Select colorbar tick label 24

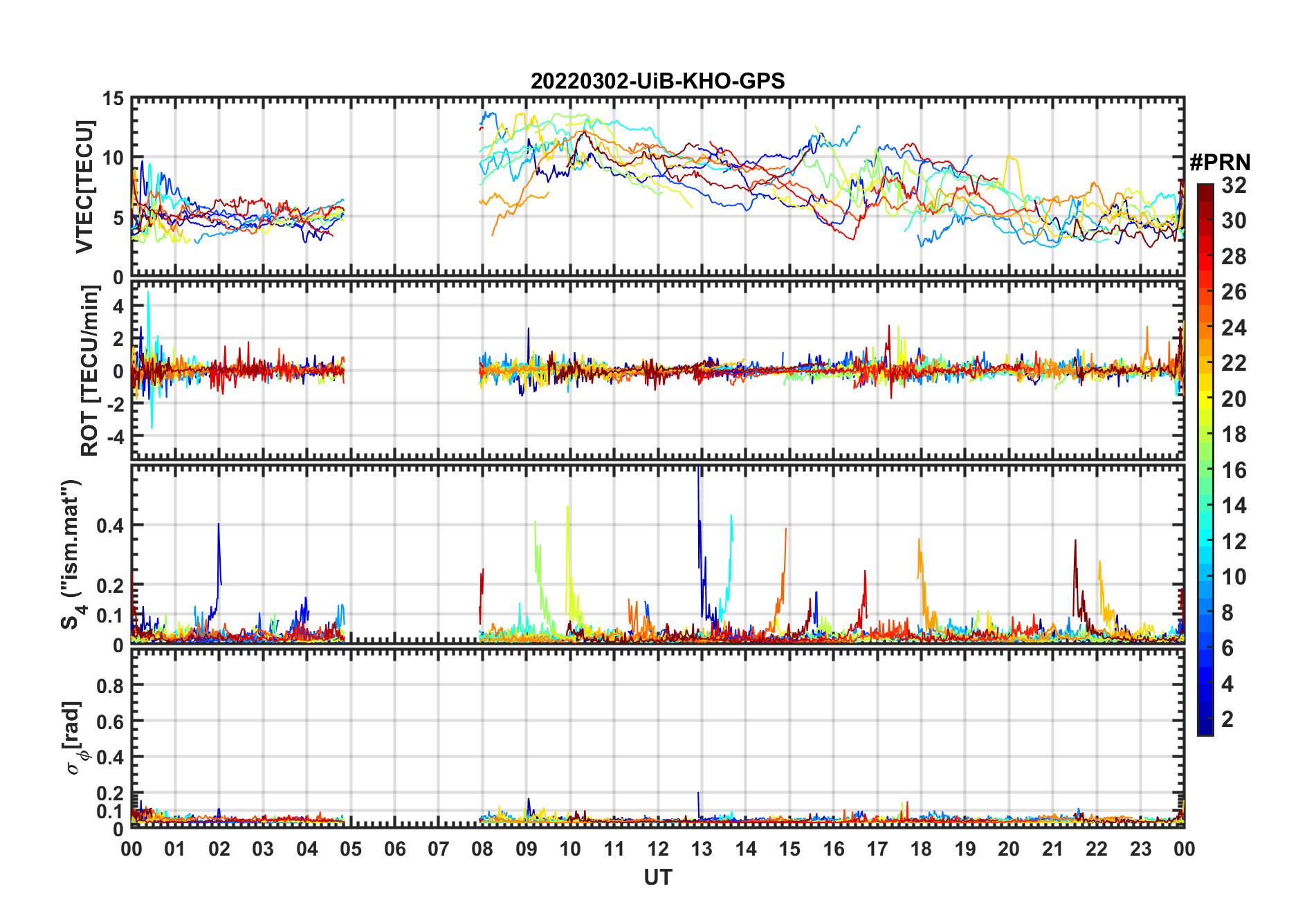1234,328
